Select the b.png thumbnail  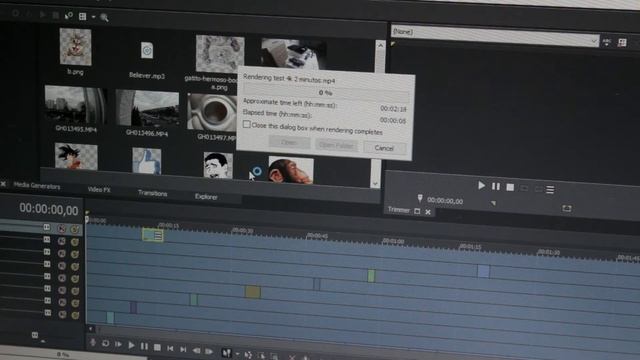click(x=76, y=47)
